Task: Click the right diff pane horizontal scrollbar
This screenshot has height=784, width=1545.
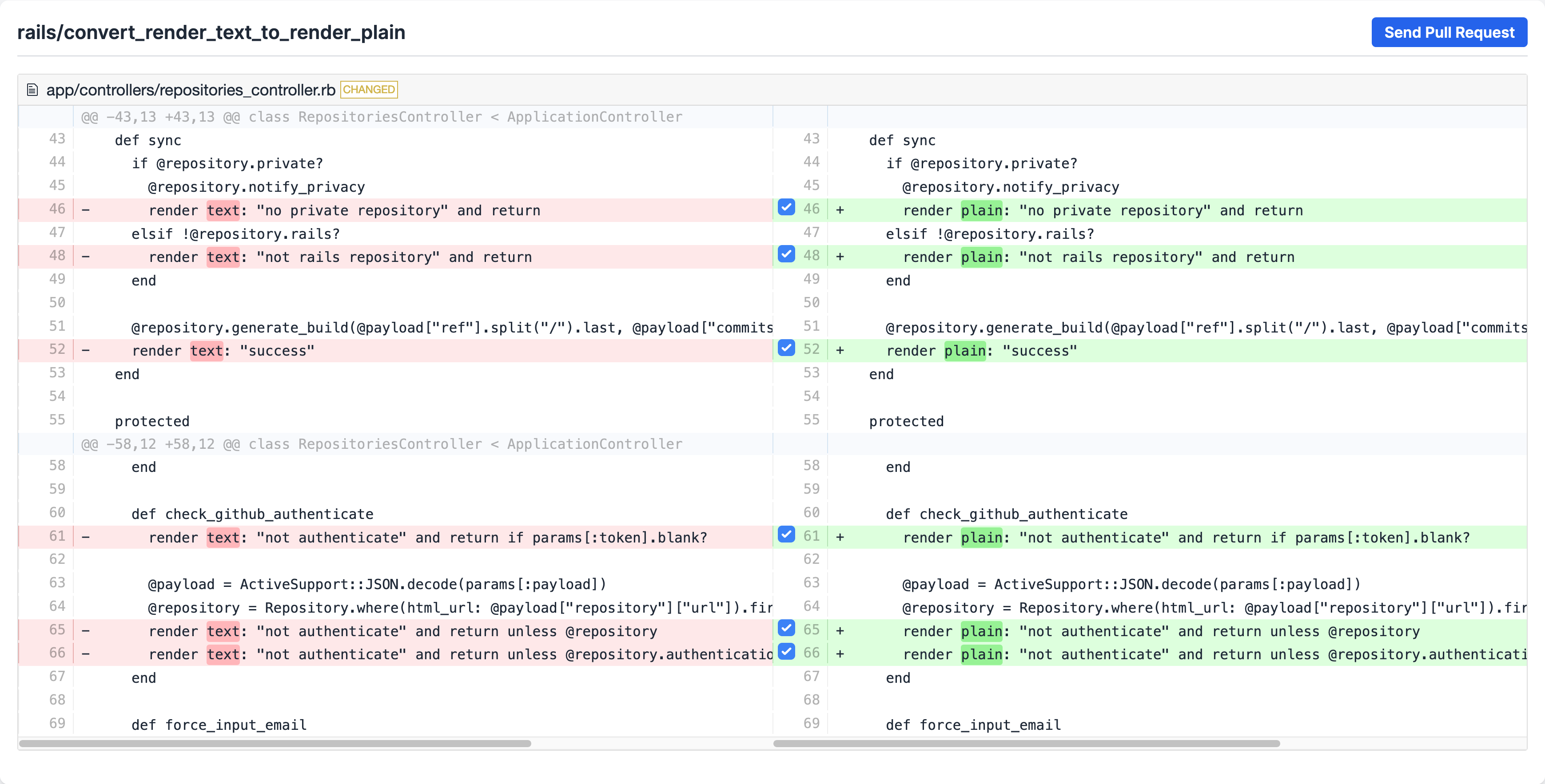Action: pos(1026,743)
